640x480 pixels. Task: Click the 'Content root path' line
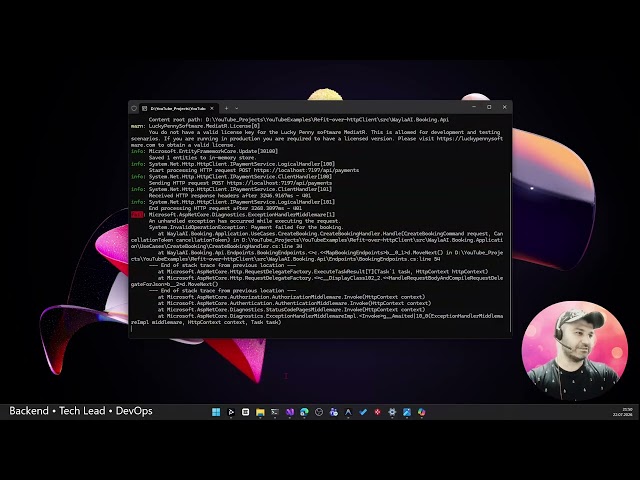(298, 120)
